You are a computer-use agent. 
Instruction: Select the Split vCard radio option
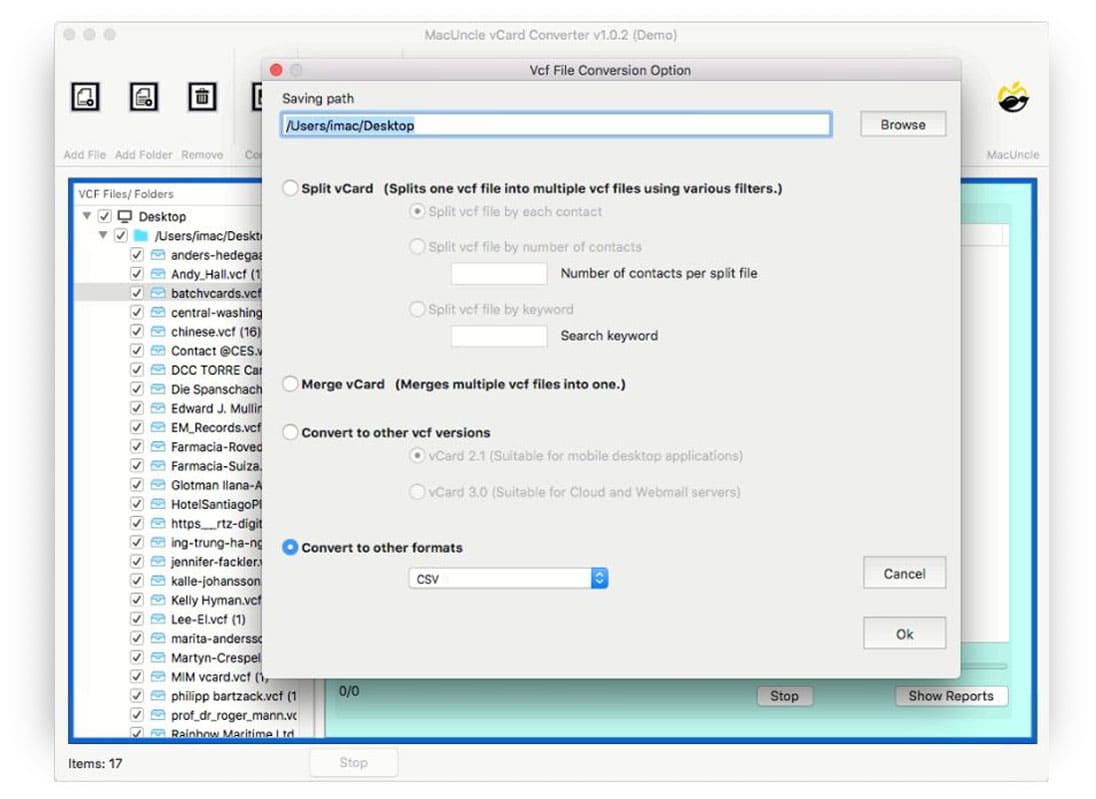pos(290,188)
